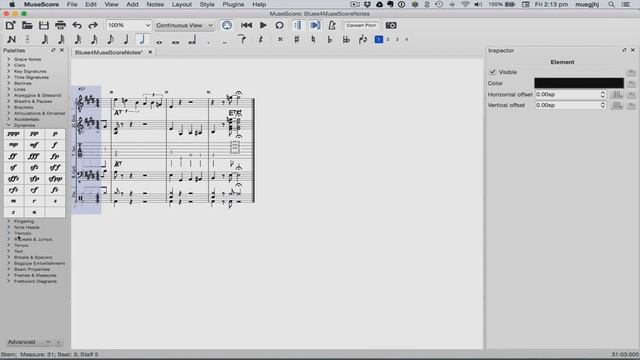Pick mf dynamic from palette
Image resolution: width=640 pixels, height=360 pixels.
(34, 145)
